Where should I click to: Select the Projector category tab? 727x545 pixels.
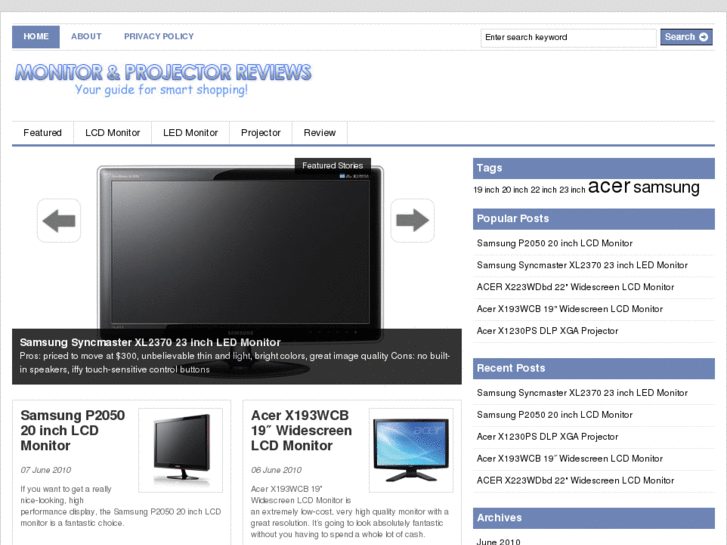click(x=261, y=133)
